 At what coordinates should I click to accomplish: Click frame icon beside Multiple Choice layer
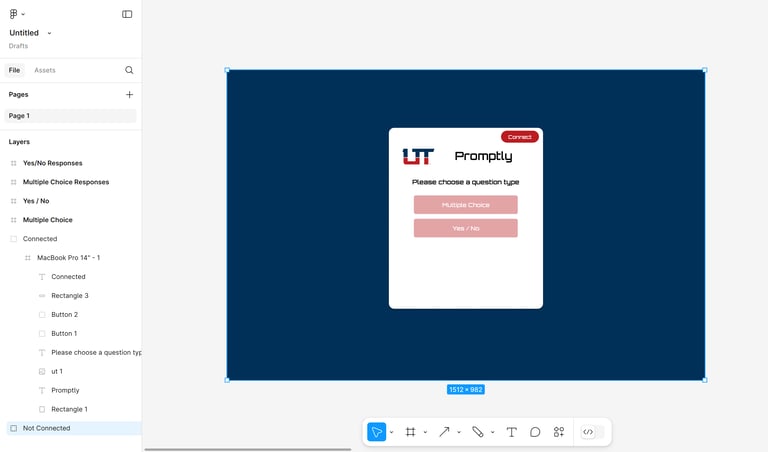pyautogui.click(x=14, y=220)
